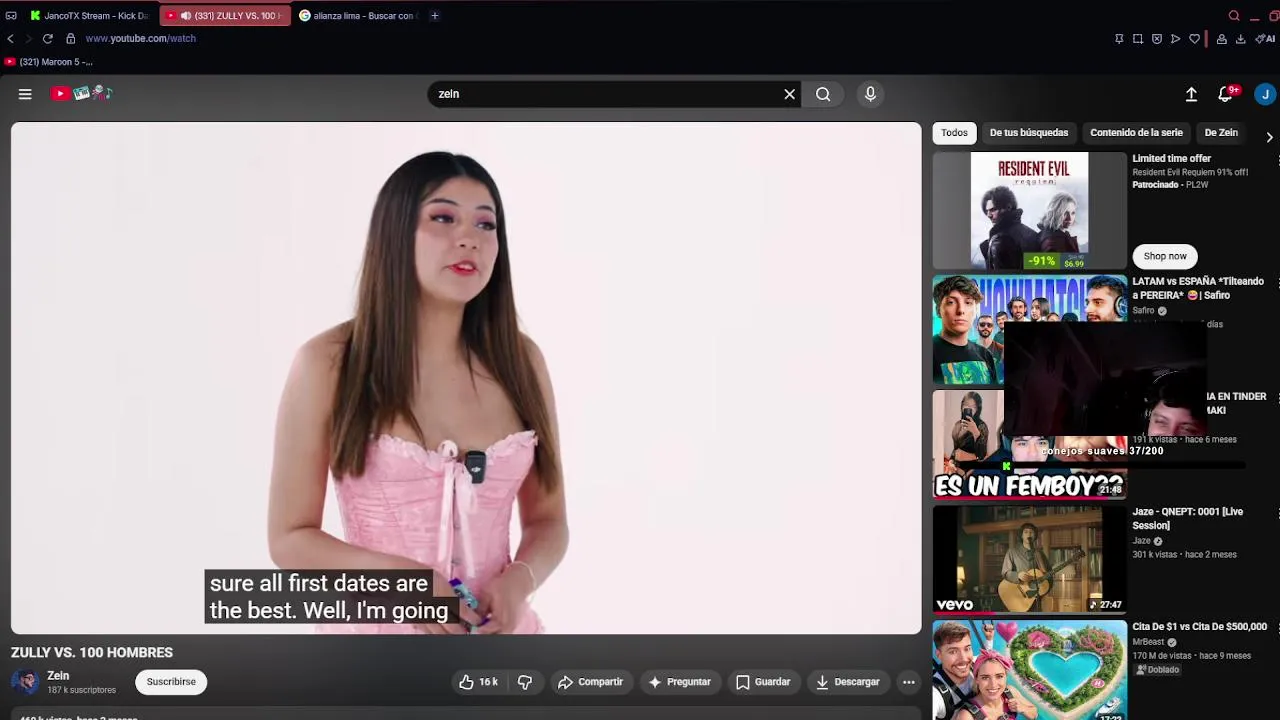
Task: Click '187 k suscriptores' text
Action: [81, 690]
